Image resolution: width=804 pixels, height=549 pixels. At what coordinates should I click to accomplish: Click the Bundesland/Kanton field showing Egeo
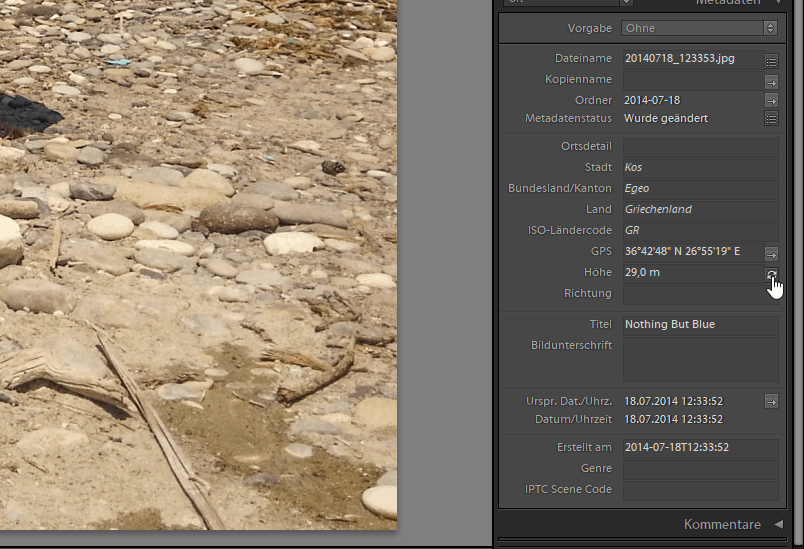699,189
